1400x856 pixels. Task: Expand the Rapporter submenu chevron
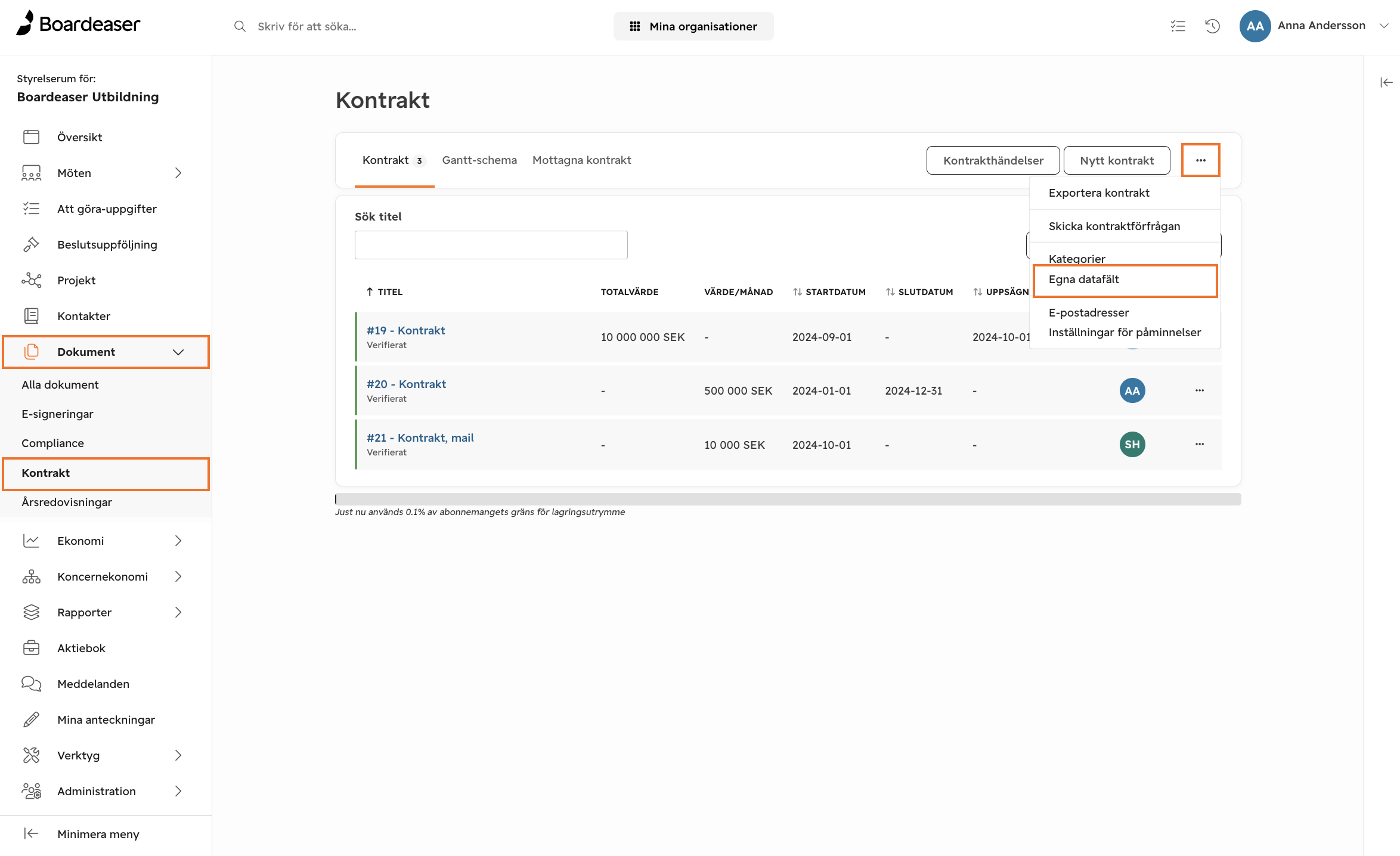(x=178, y=612)
